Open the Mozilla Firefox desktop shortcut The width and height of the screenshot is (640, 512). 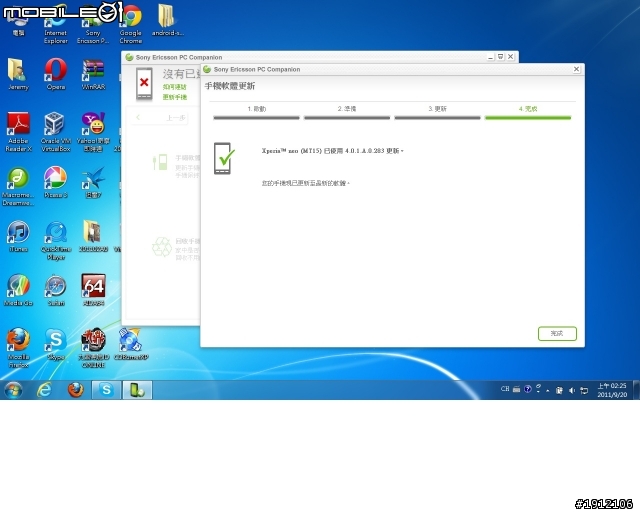tap(18, 348)
